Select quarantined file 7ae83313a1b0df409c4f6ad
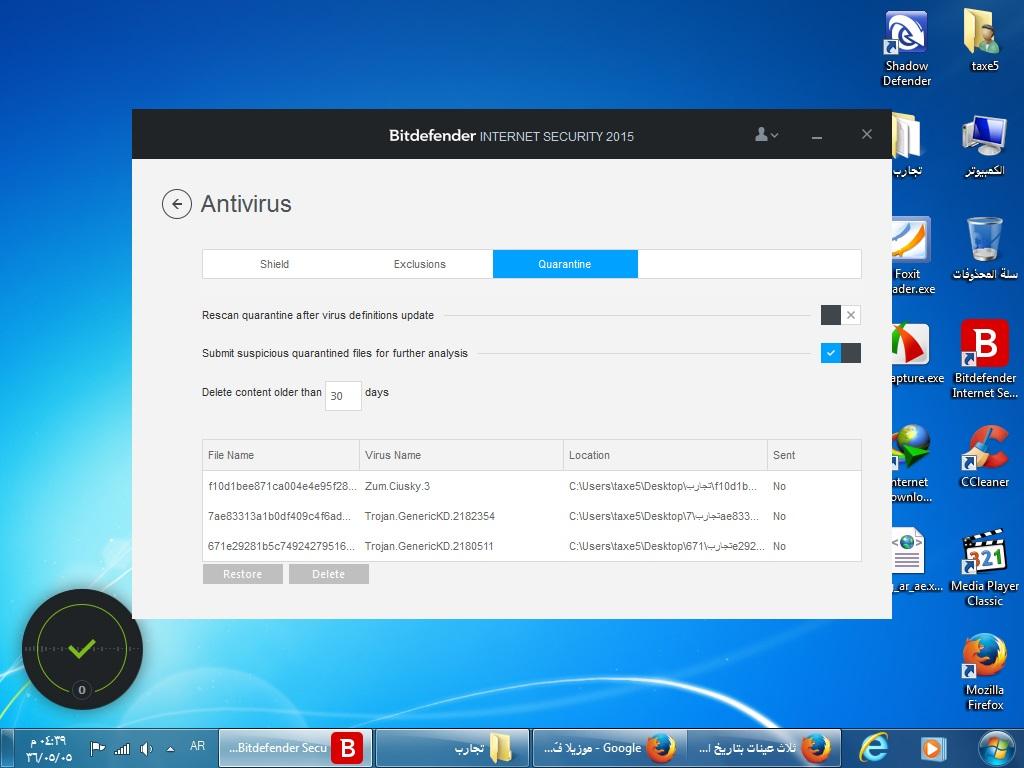Image resolution: width=1024 pixels, height=768 pixels. [280, 517]
